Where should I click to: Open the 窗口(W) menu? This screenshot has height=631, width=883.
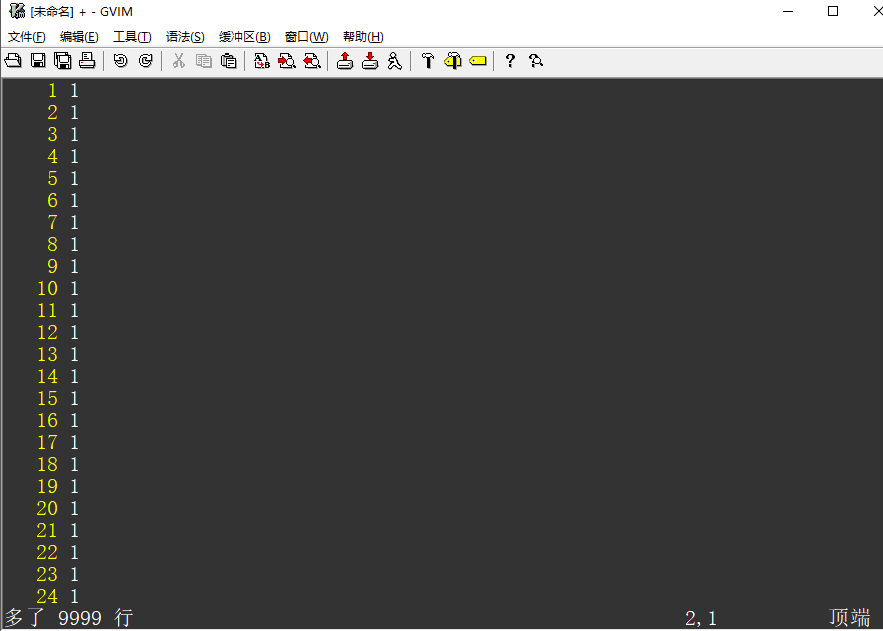(306, 37)
